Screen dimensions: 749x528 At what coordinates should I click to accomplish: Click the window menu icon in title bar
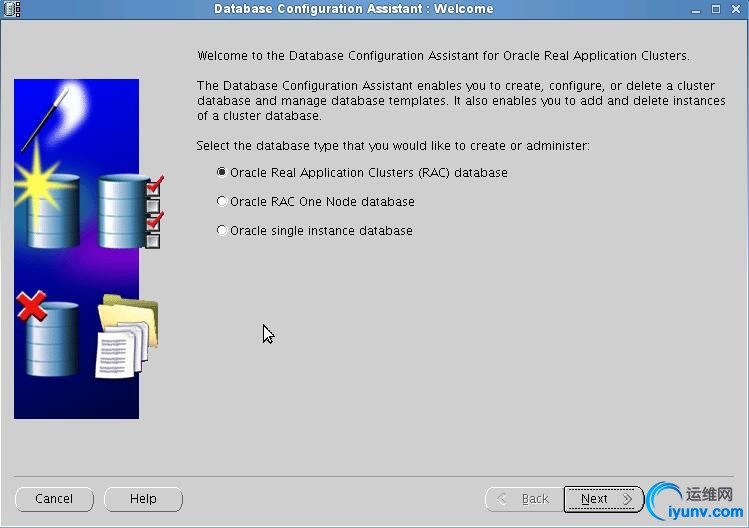click(x=12, y=9)
